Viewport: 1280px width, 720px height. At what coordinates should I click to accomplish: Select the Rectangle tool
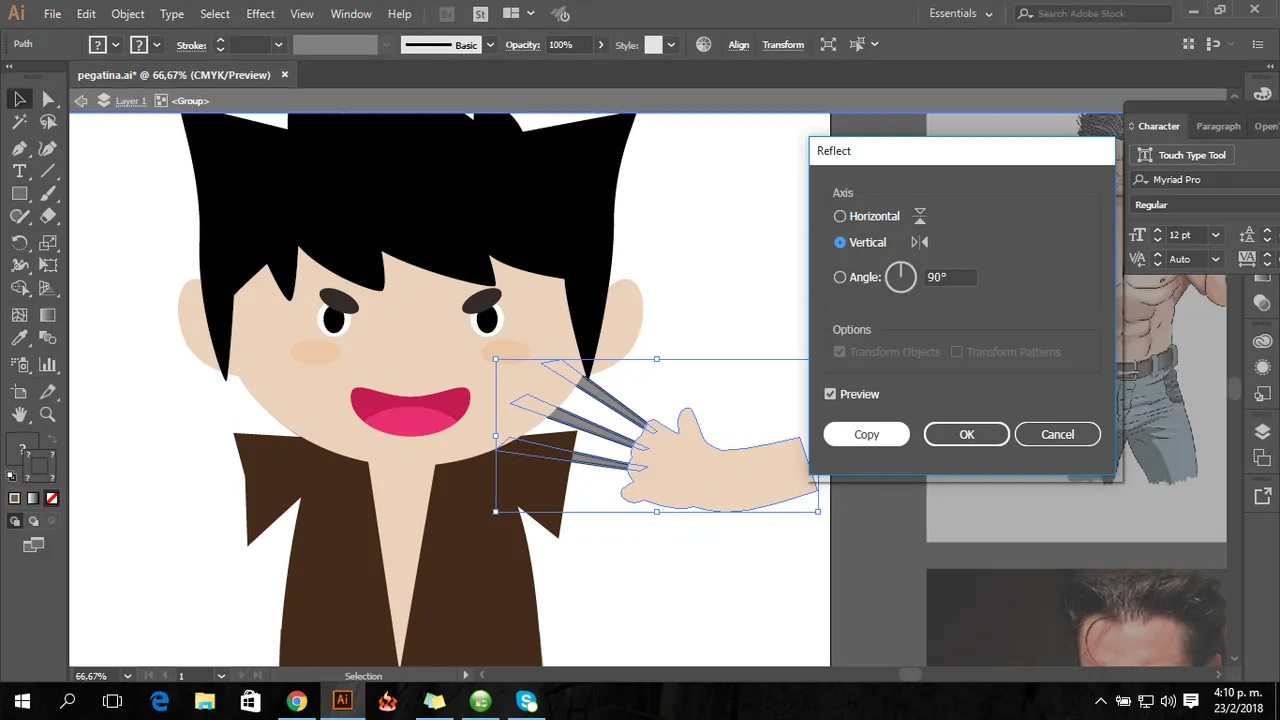pos(19,194)
